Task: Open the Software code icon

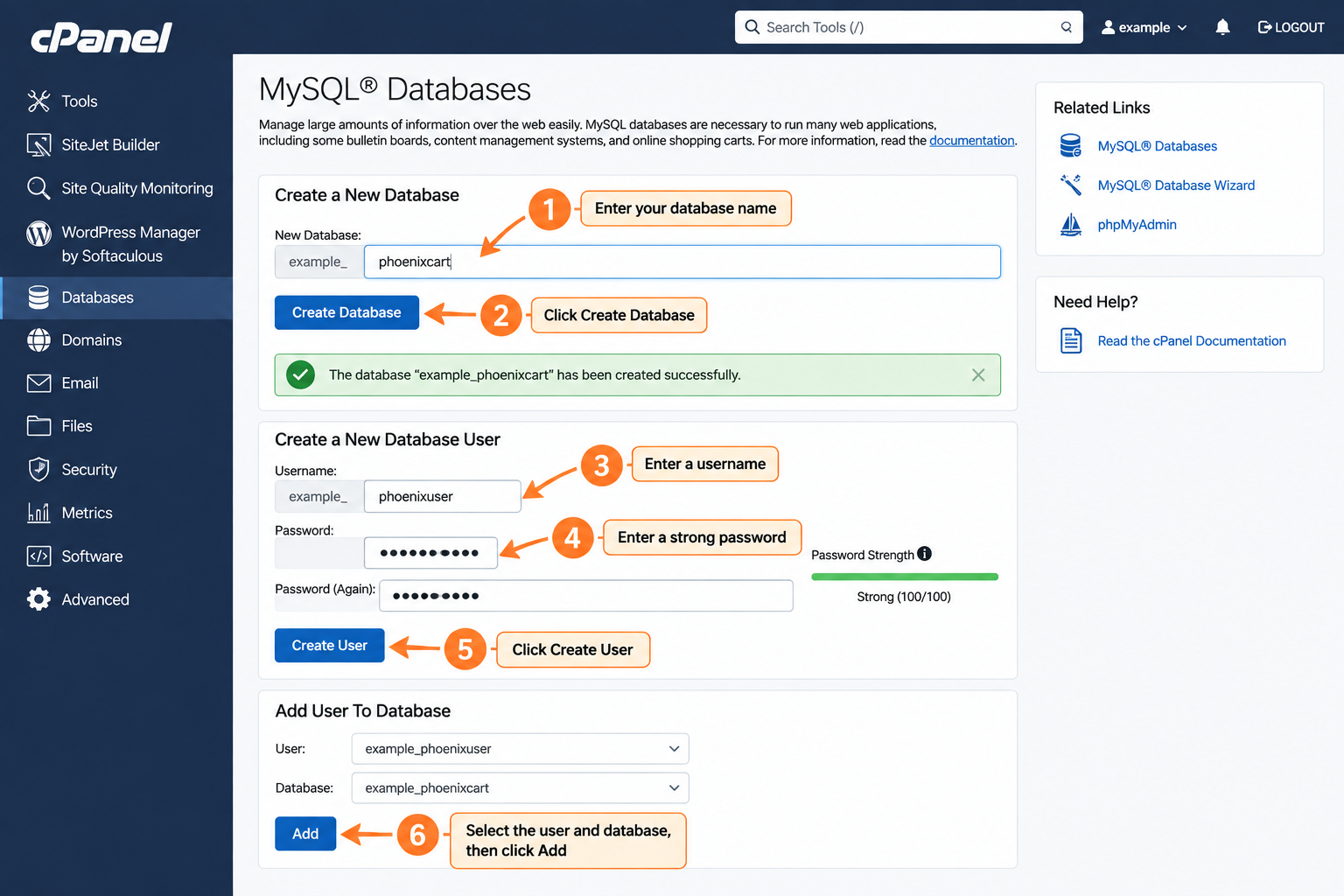Action: tap(38, 556)
